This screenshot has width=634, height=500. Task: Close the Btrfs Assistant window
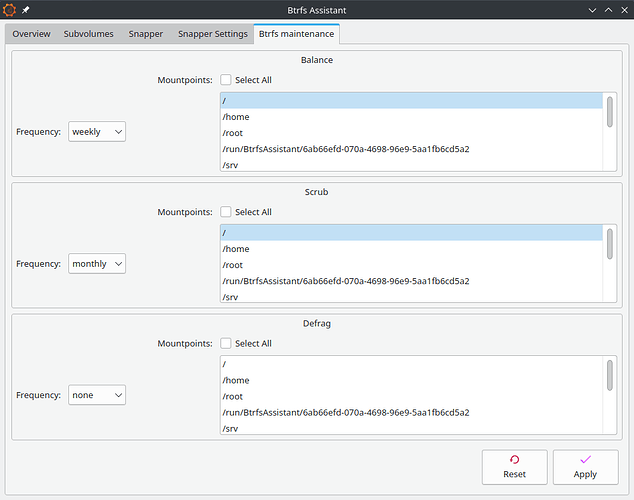[624, 10]
